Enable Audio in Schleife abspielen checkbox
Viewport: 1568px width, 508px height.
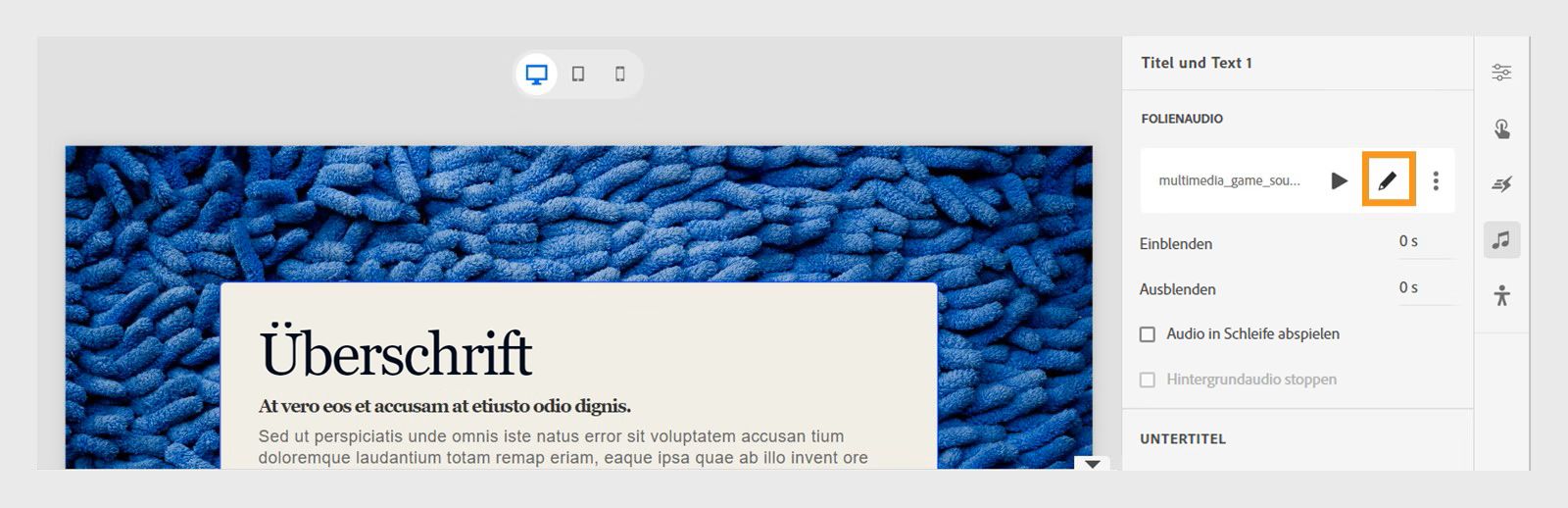1148,334
